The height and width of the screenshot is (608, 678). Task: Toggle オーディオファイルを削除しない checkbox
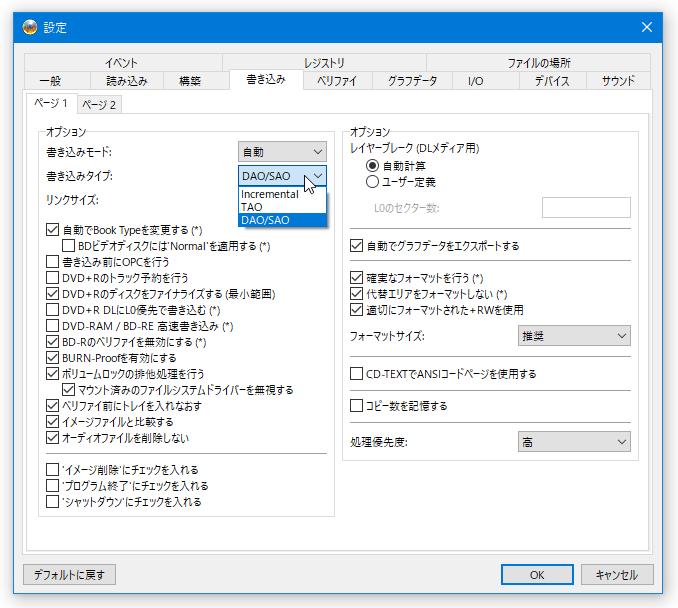point(52,438)
